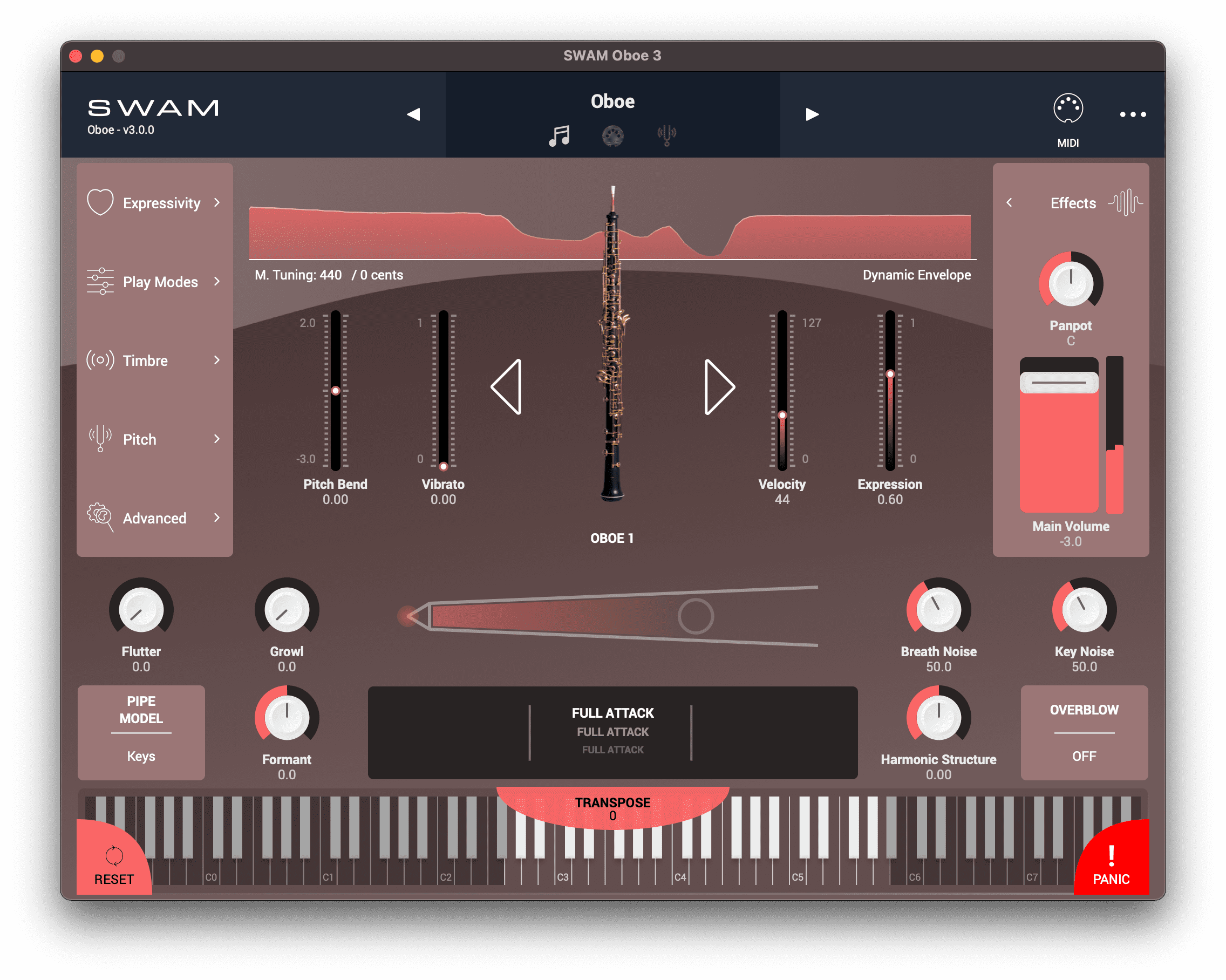Click the Pitch Bend slider handle
This screenshot has width=1226, height=980.
point(336,391)
